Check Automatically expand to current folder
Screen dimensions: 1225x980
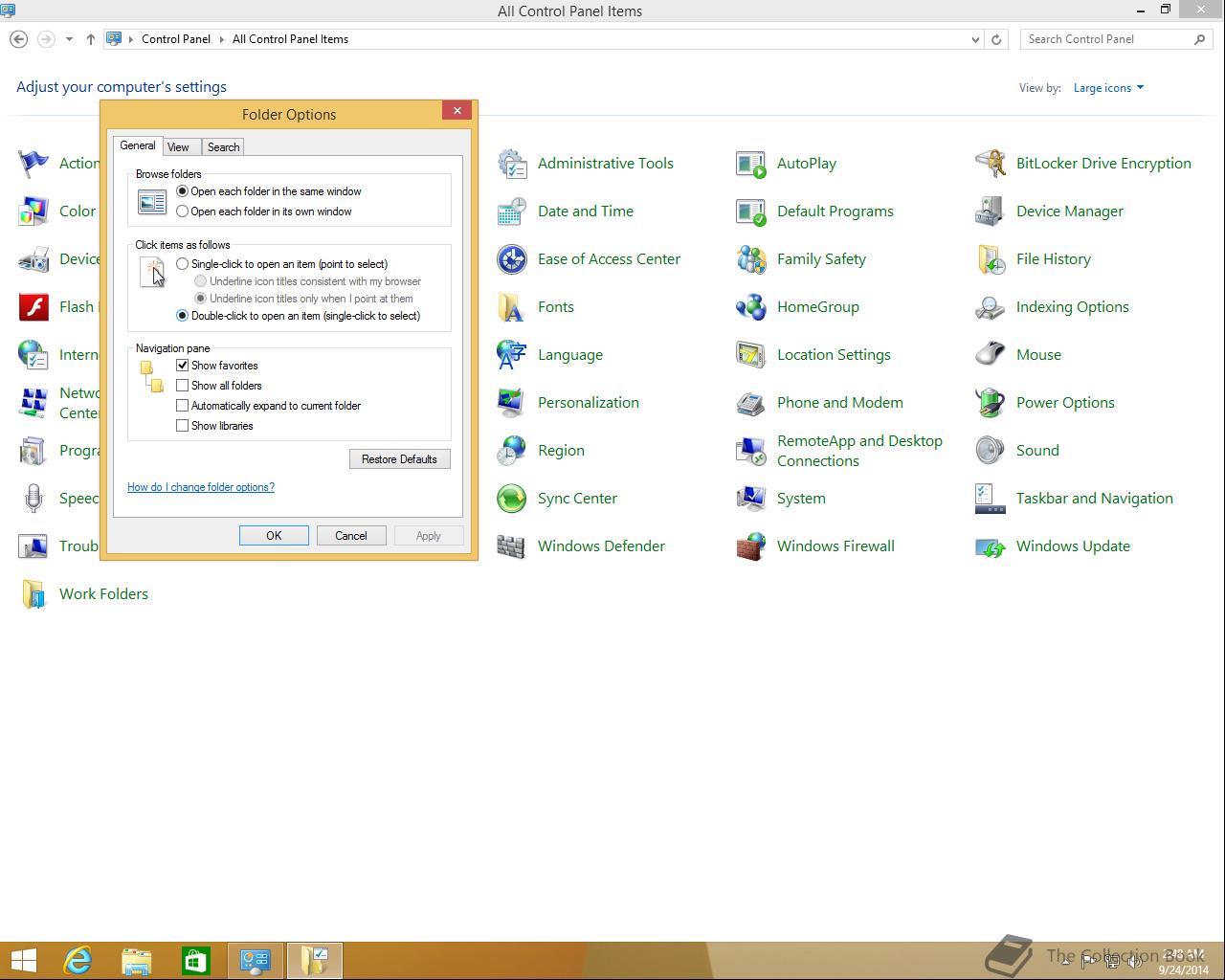click(x=182, y=406)
